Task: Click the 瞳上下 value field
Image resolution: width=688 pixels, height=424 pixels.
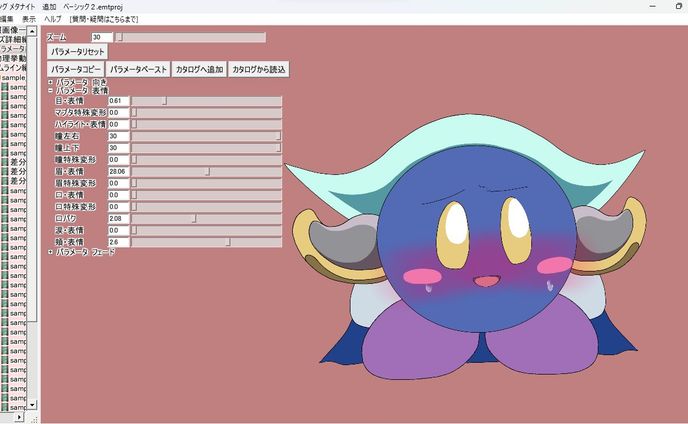Action: [118, 148]
